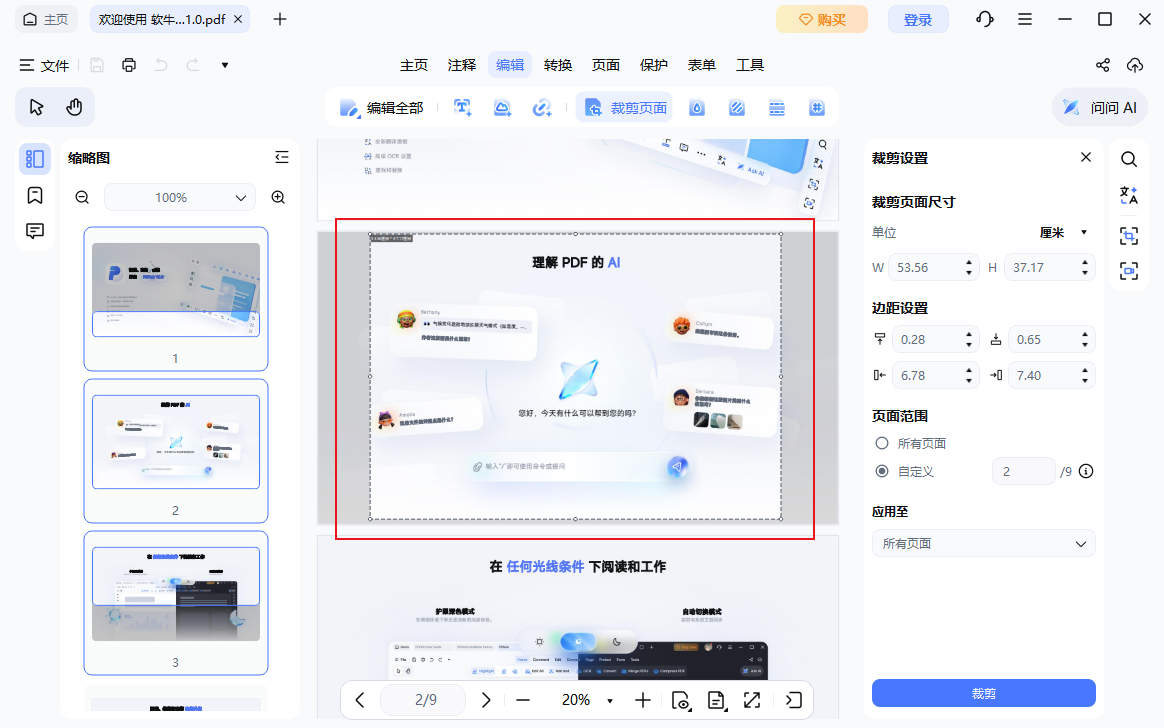Open the 文件 menu

(45, 65)
